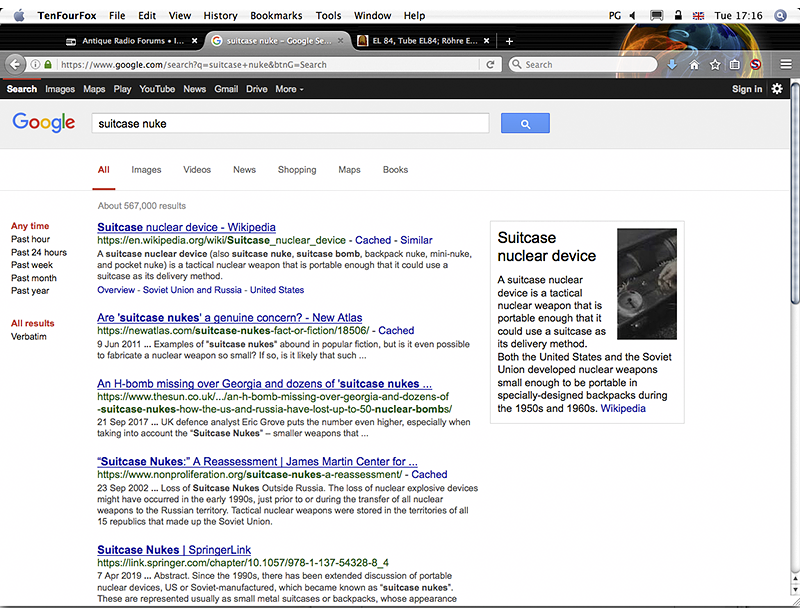This screenshot has height=616, width=800.
Task: Open the Apple menu
Action: click(19, 15)
